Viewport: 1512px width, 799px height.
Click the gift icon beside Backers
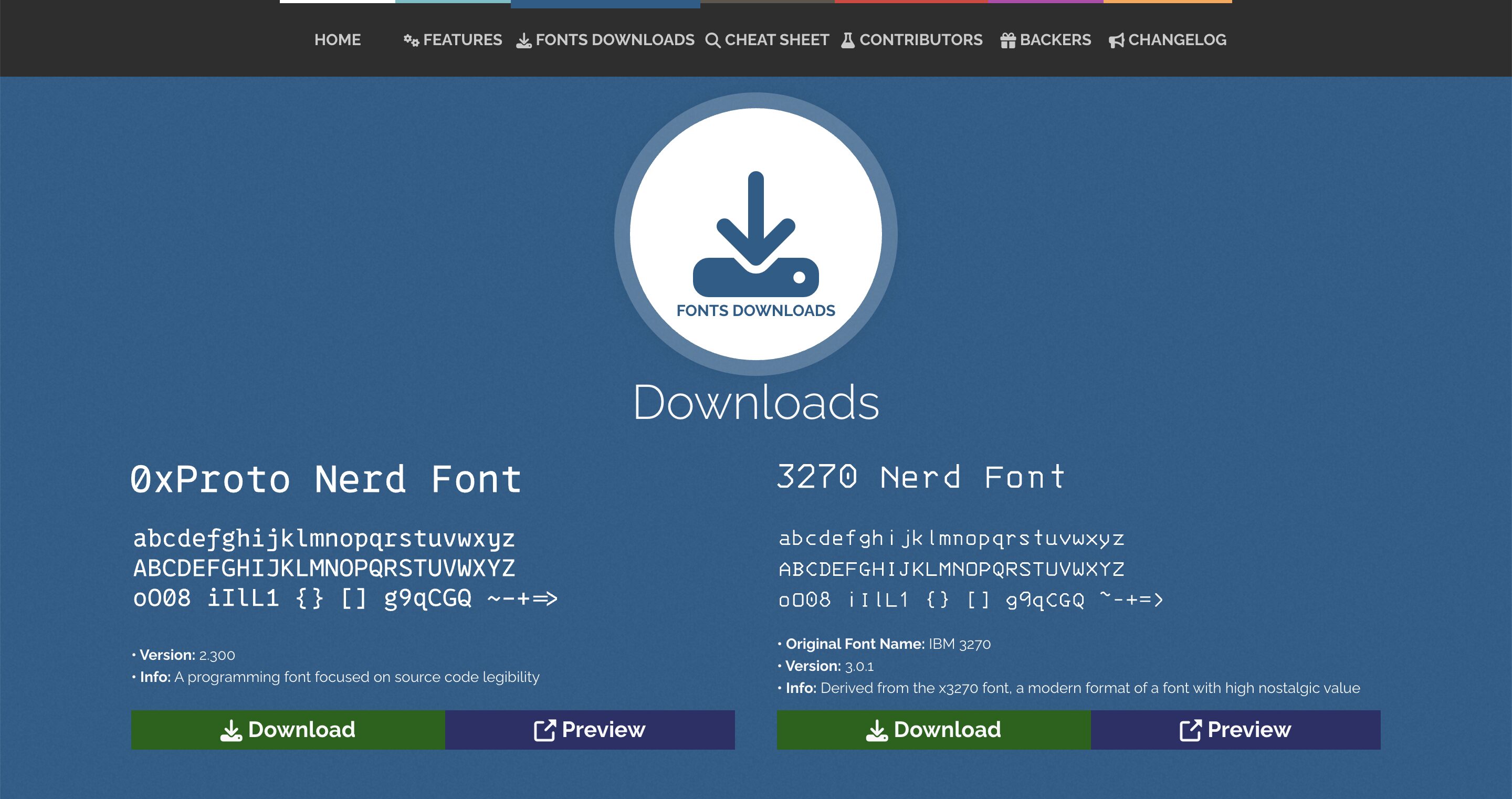pyautogui.click(x=1008, y=40)
